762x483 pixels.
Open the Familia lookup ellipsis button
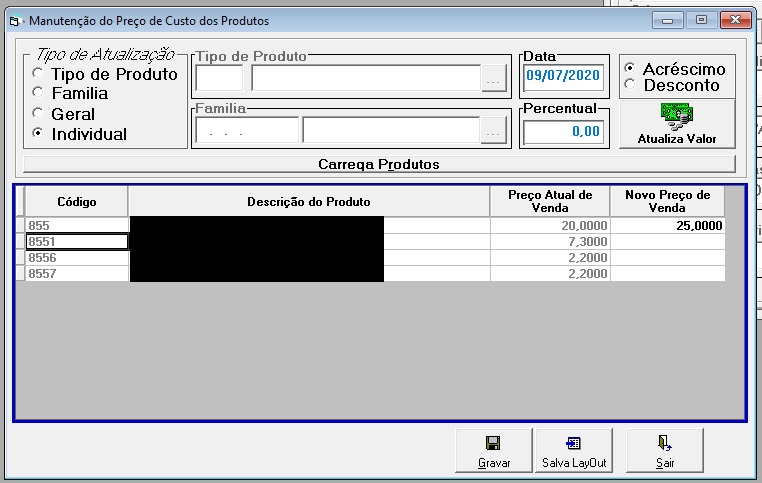pos(493,130)
